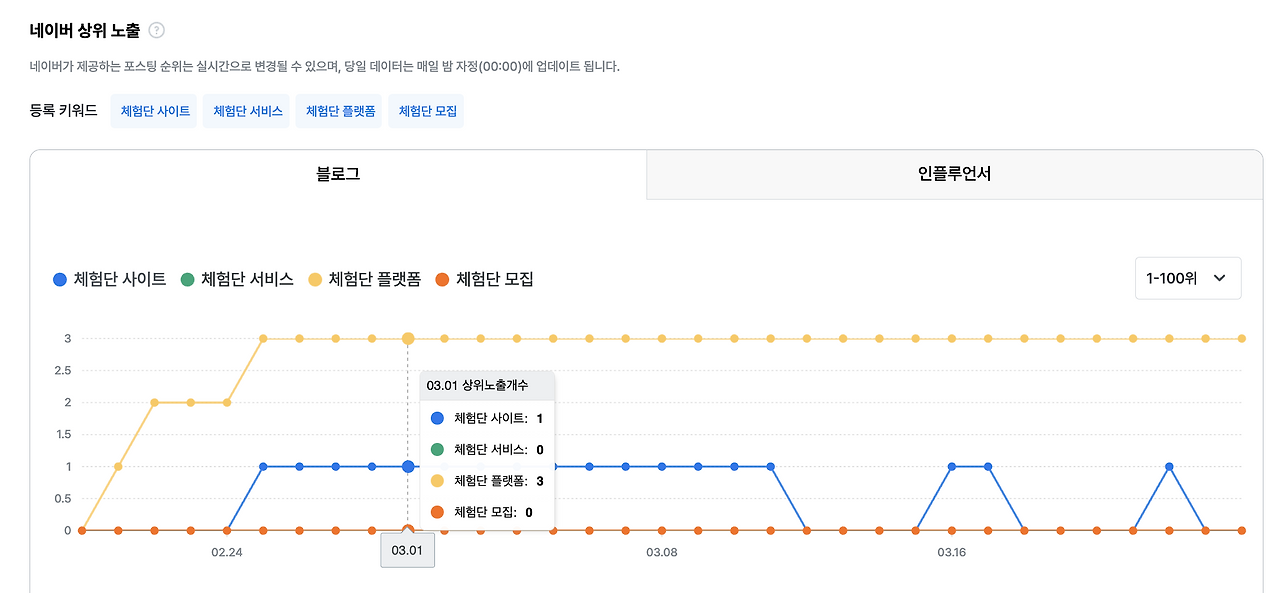Screen dimensions: 1280x593
Task: Click the yellow data point above the 03.01 marker
Action: pyautogui.click(x=407, y=338)
